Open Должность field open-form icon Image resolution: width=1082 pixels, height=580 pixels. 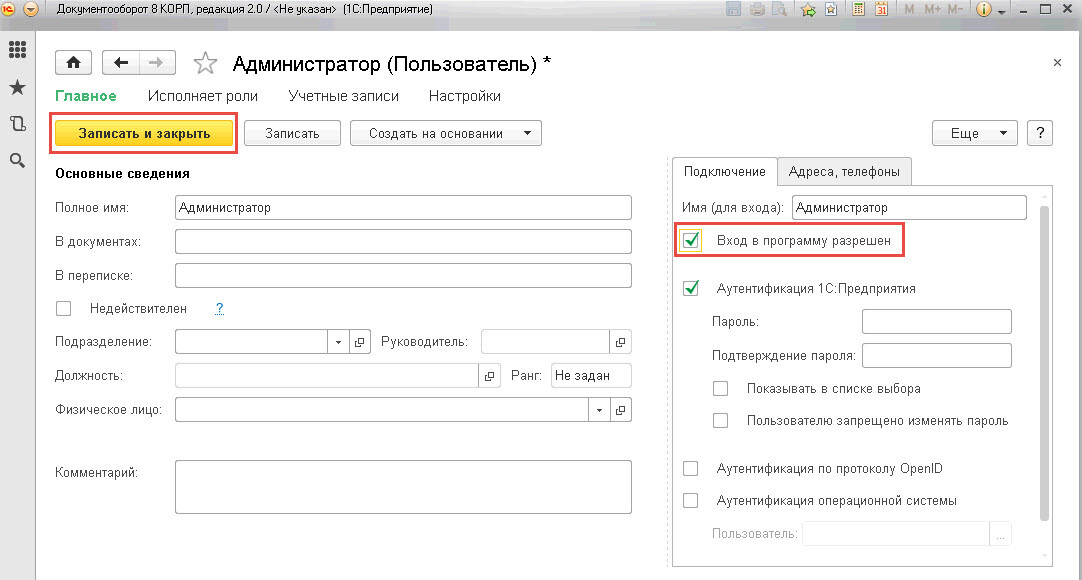[489, 376]
